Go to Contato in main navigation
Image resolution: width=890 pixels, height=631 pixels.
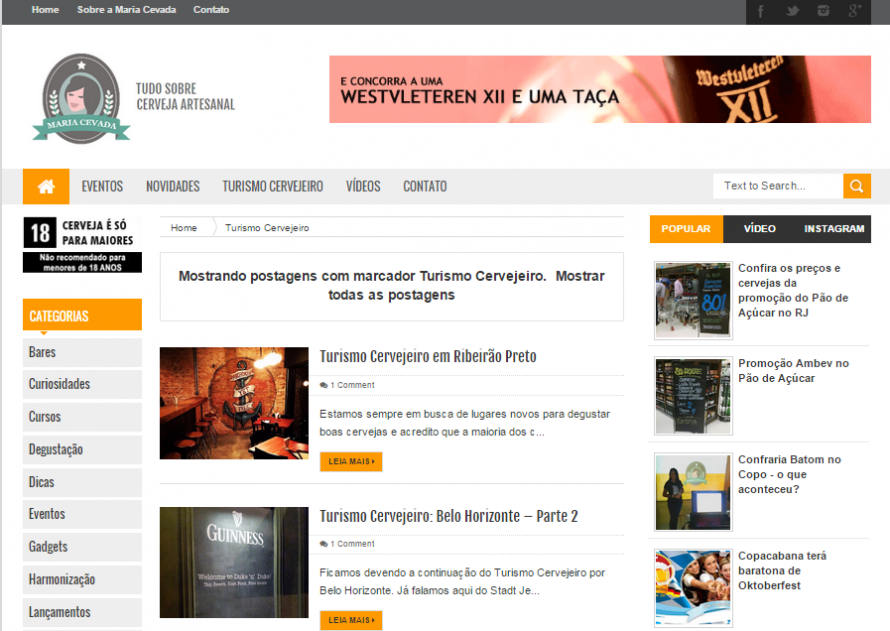pyautogui.click(x=425, y=186)
